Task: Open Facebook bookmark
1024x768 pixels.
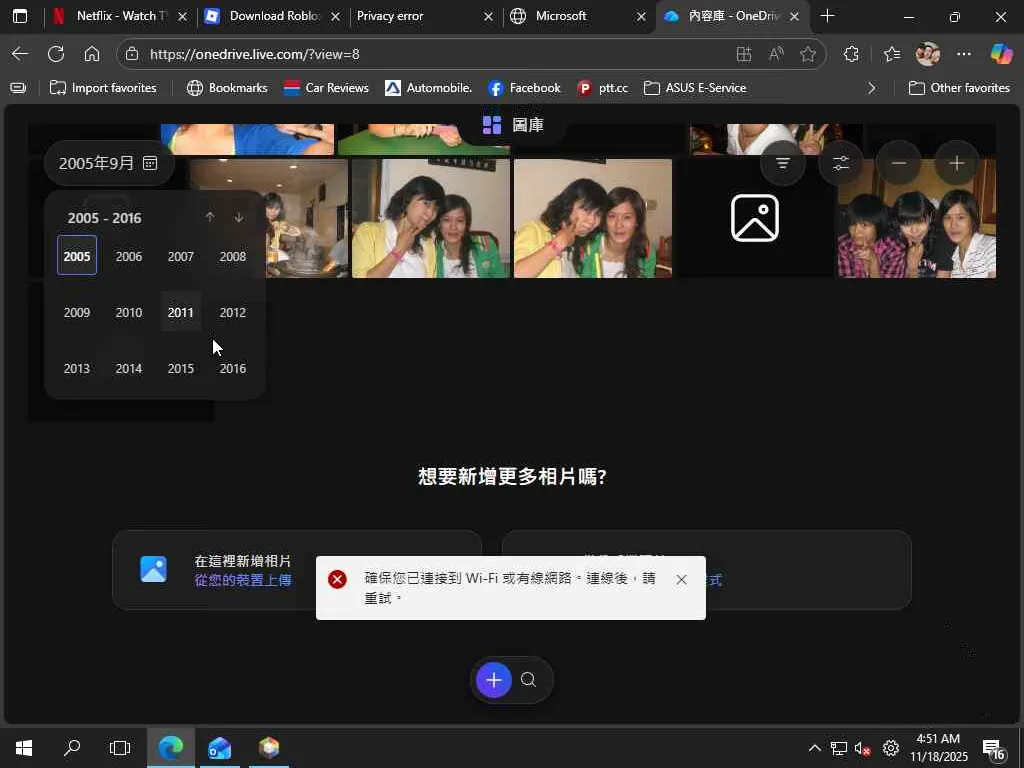Action: (524, 88)
